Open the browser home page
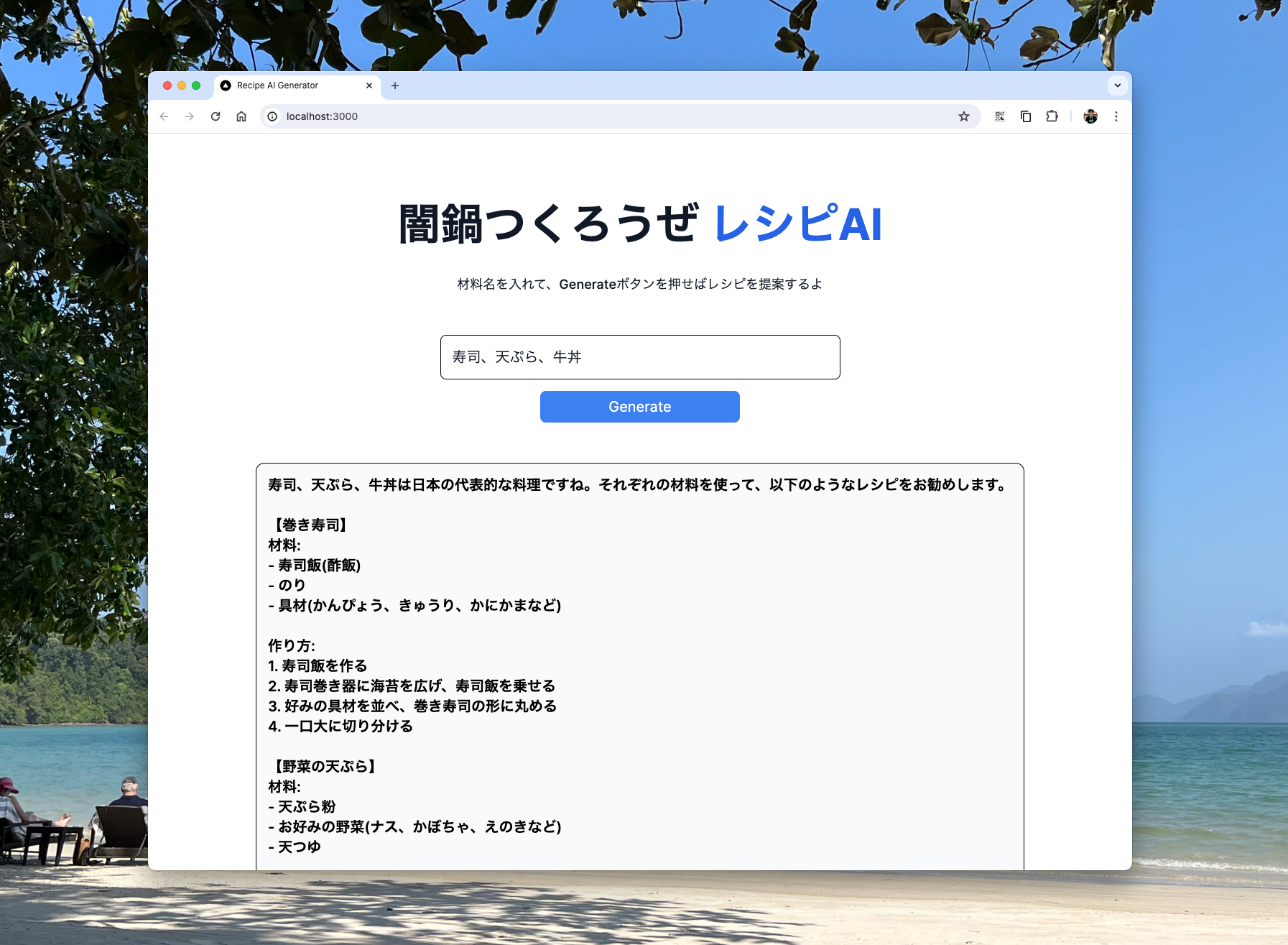1288x945 pixels. (241, 116)
